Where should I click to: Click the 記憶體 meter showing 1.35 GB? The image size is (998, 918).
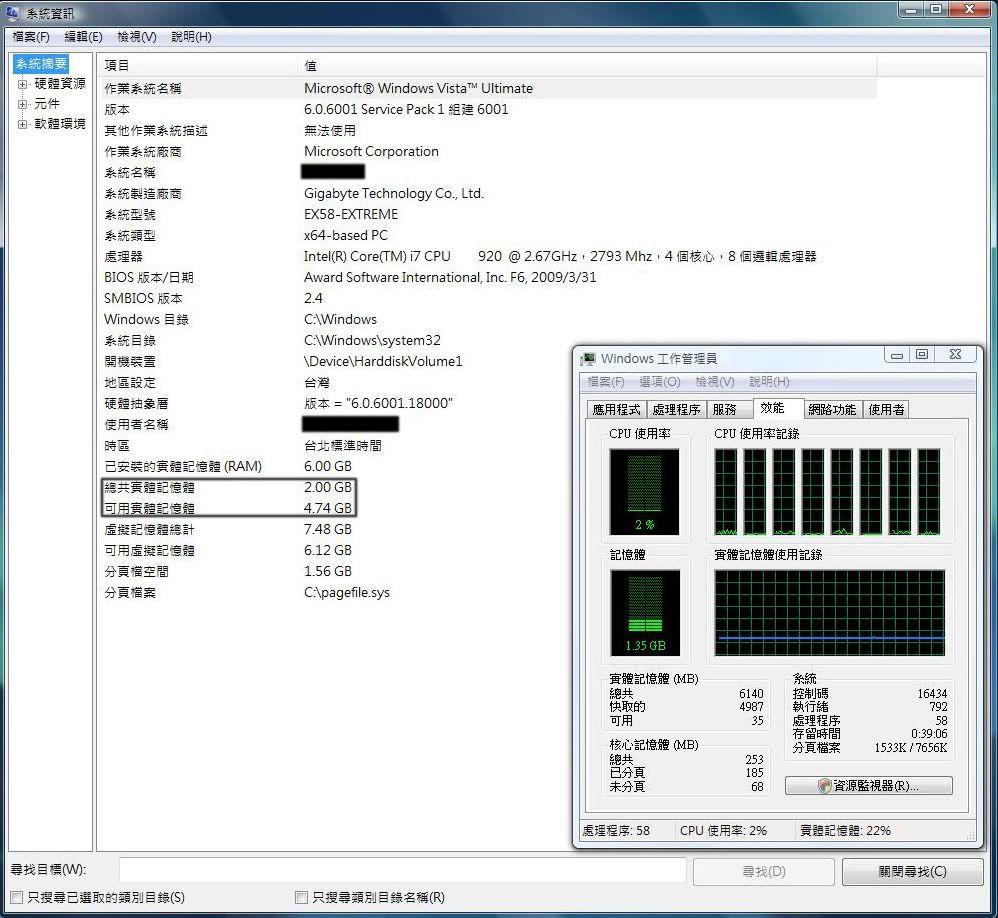pyautogui.click(x=645, y=612)
